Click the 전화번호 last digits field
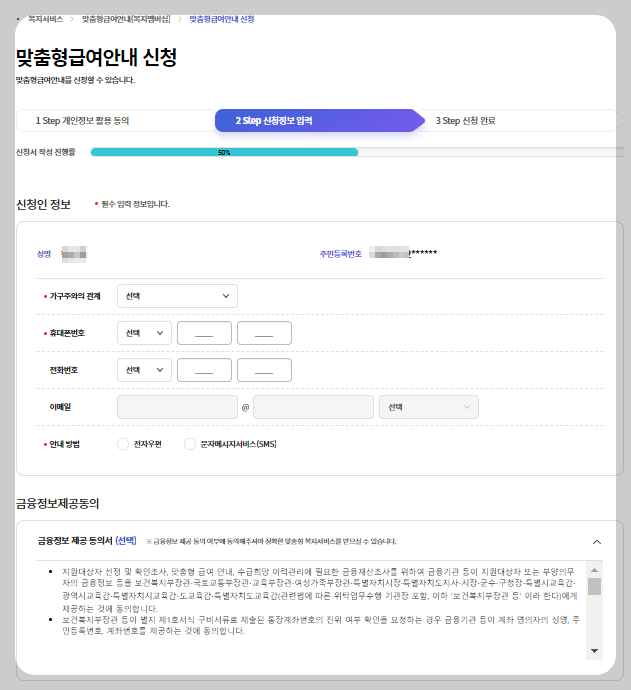 [264, 370]
